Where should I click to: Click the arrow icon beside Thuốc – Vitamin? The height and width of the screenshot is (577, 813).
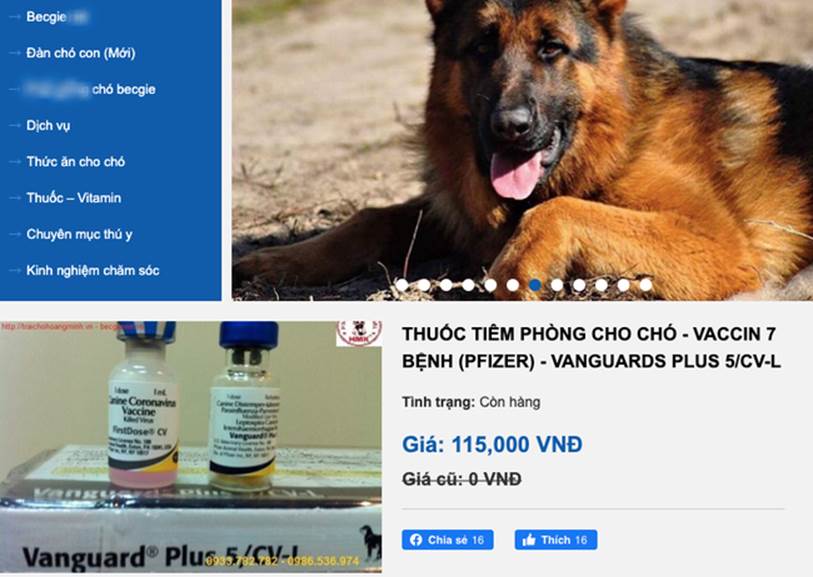coord(15,198)
